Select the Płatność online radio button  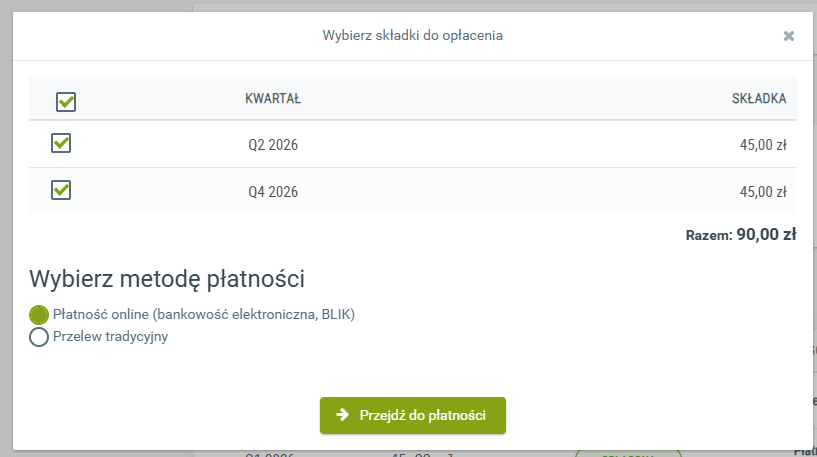coord(39,314)
